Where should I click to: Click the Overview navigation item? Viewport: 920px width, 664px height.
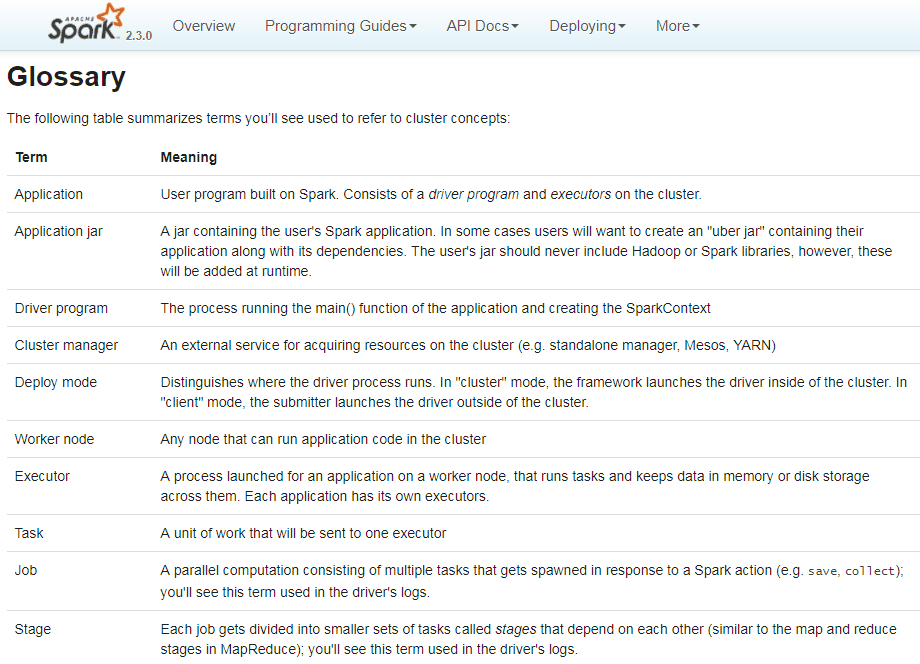coord(204,26)
